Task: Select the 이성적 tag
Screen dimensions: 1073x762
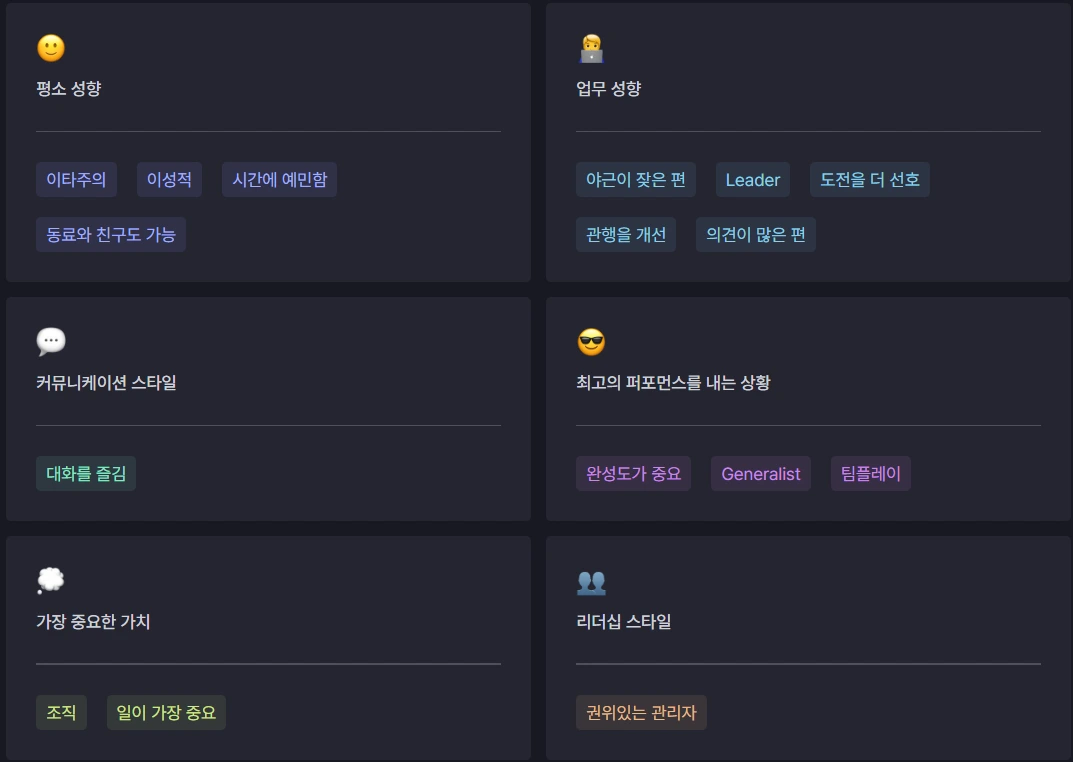Action: (x=168, y=179)
